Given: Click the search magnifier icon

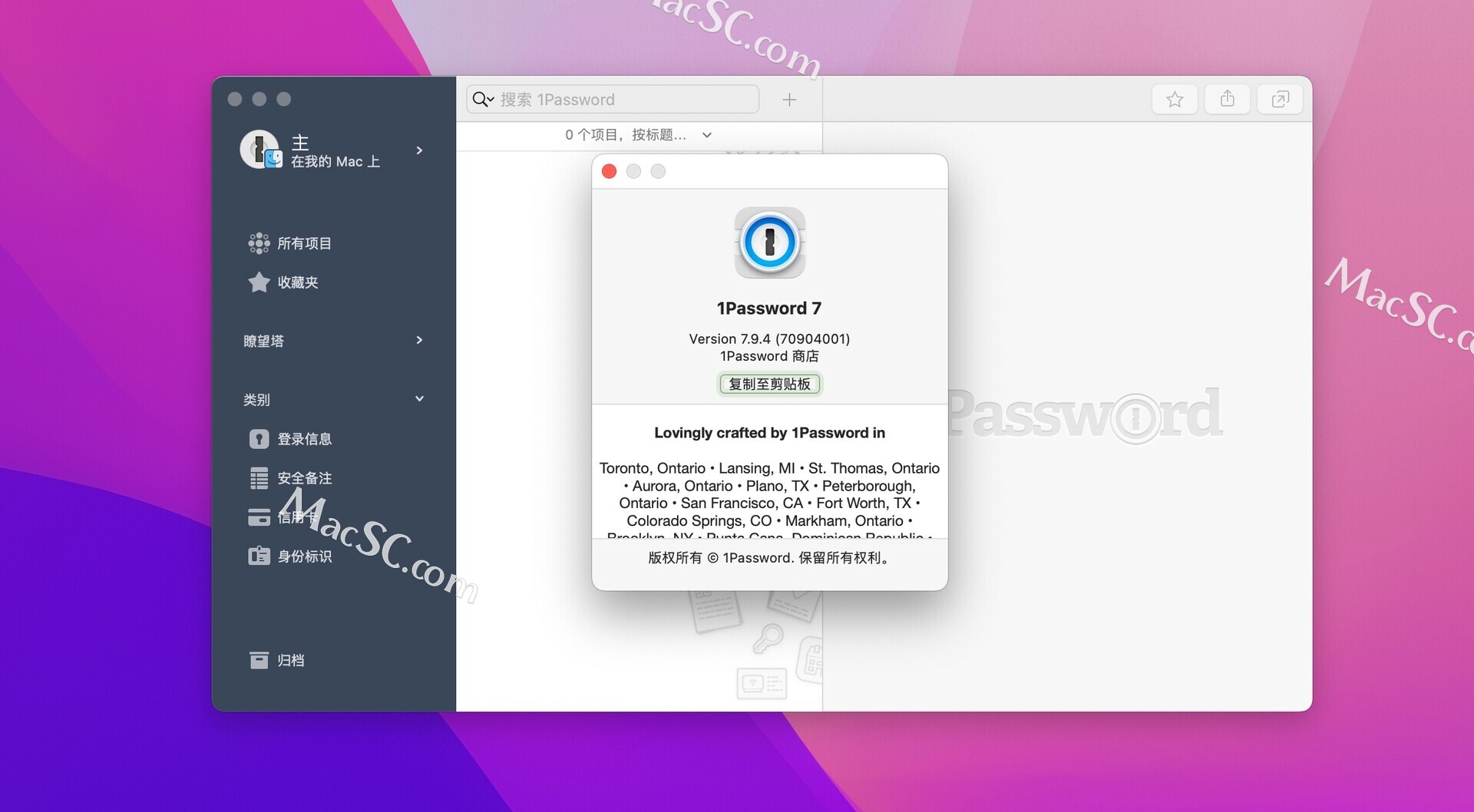Looking at the screenshot, I should tap(482, 99).
